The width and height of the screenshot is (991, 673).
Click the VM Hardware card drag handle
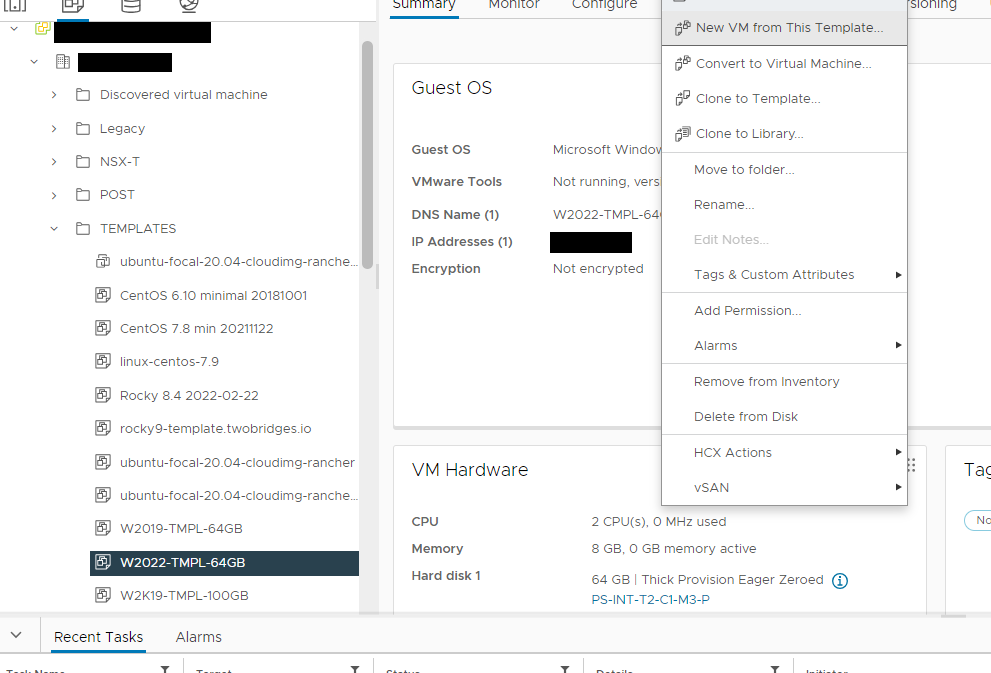coord(911,466)
